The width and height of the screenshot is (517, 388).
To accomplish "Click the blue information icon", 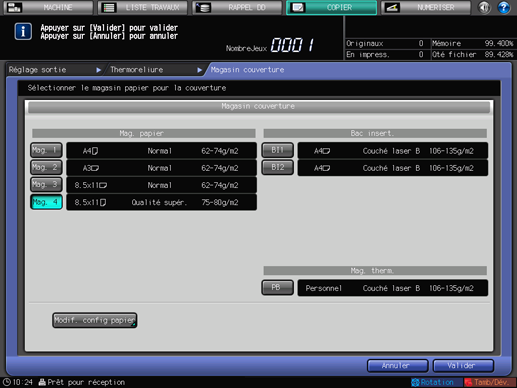I will tap(23, 32).
